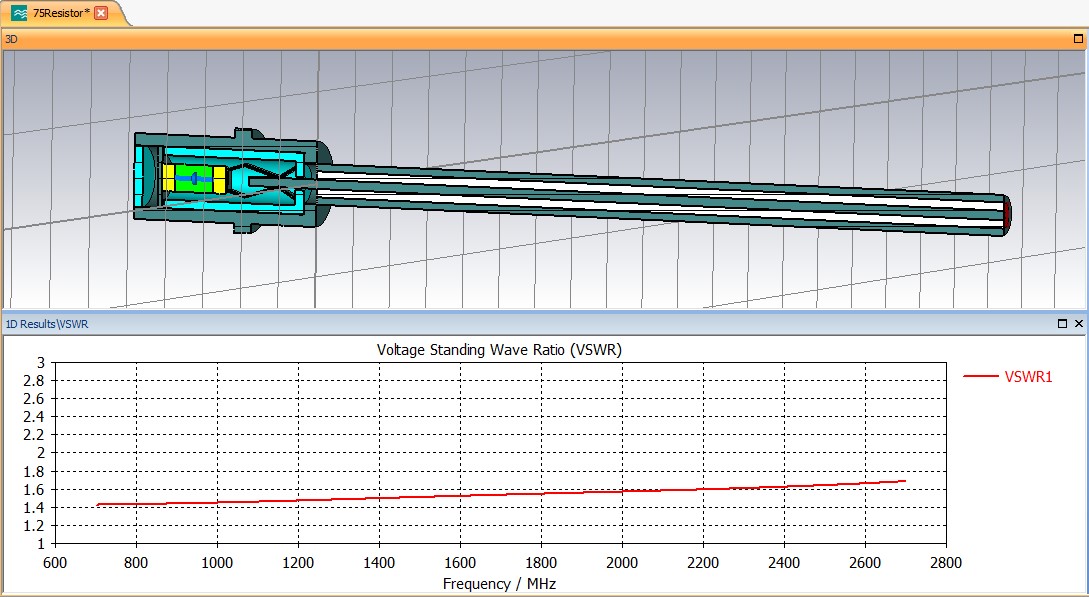Close the 1D Results\VSWR pane
Viewport: 1089px width, 597px height.
click(1079, 323)
